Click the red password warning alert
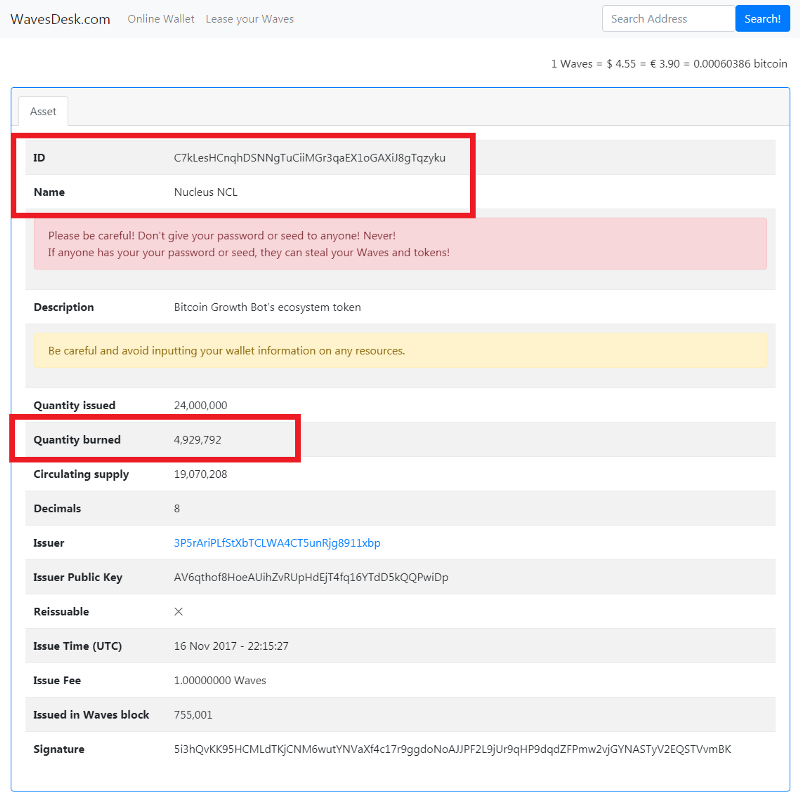The image size is (800, 804). click(x=400, y=244)
